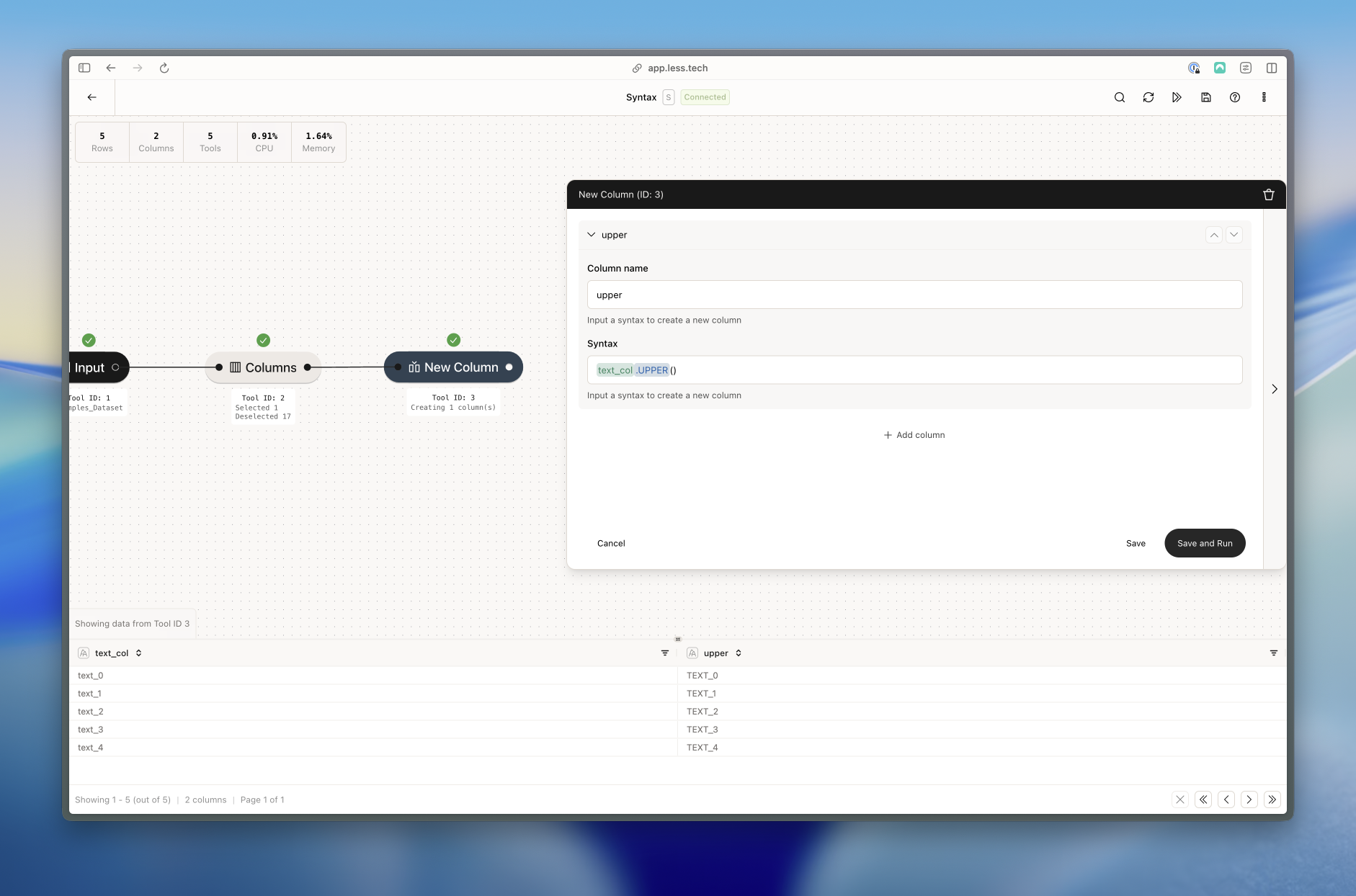Viewport: 1356px width, 896px height.
Task: Click the app.less.tech address bar
Action: (x=670, y=68)
